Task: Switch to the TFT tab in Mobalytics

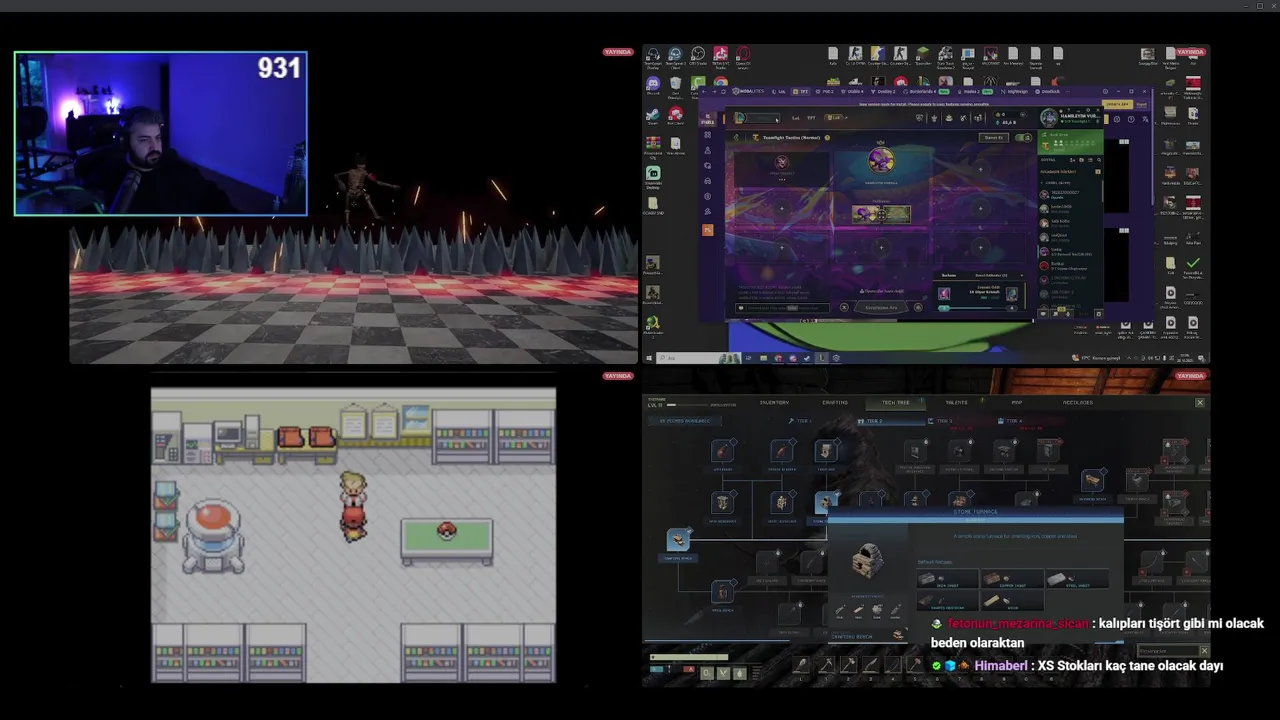Action: 801,92
